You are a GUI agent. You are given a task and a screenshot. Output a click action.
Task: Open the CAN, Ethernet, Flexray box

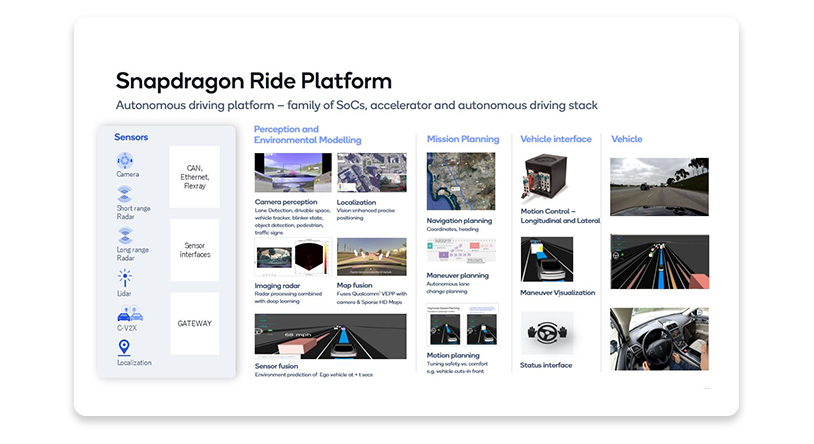[x=195, y=177]
